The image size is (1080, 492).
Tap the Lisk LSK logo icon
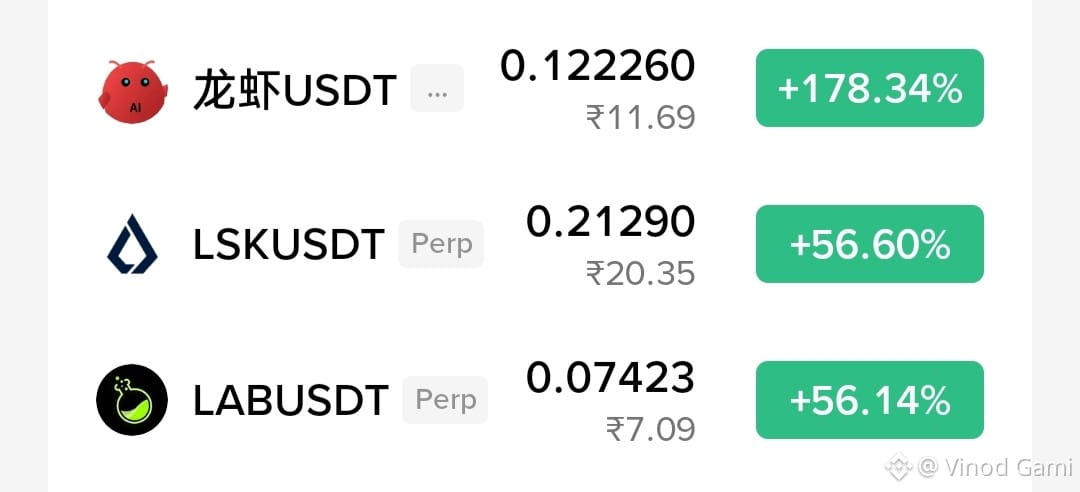[132, 244]
